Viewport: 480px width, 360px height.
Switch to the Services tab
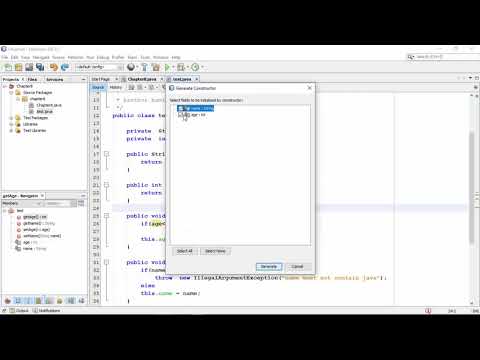(55, 79)
